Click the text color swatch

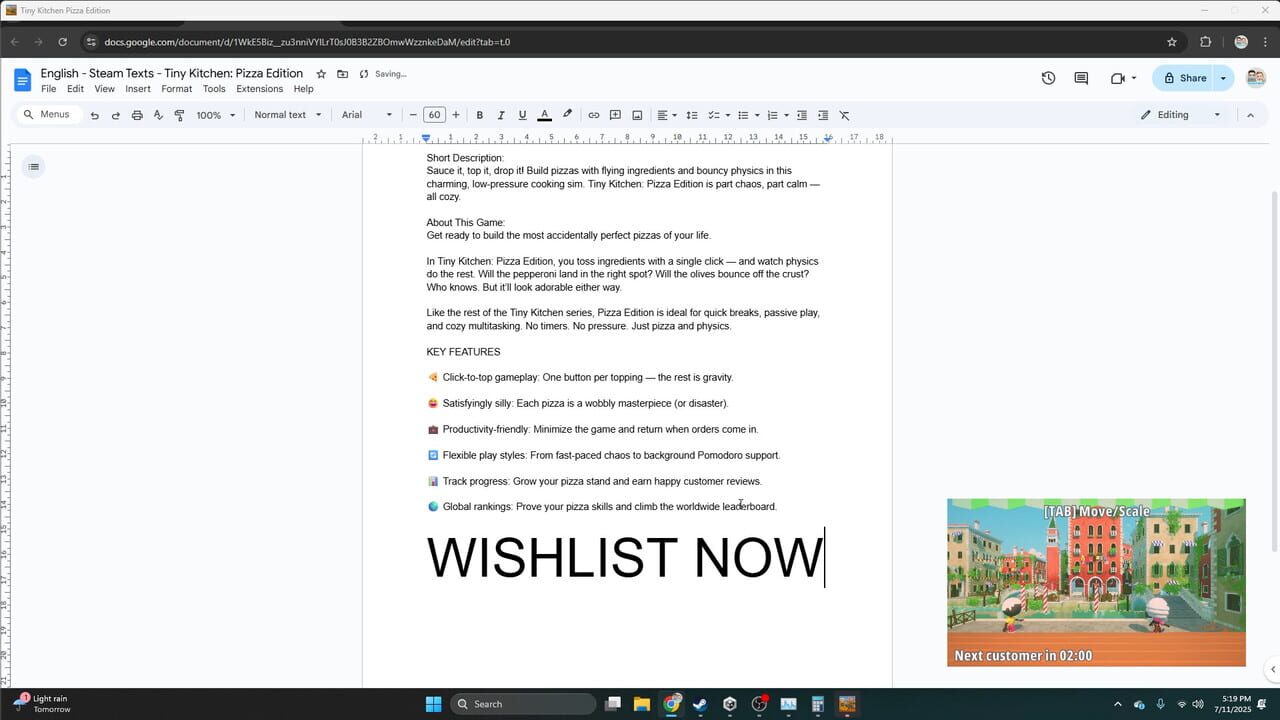[544, 114]
